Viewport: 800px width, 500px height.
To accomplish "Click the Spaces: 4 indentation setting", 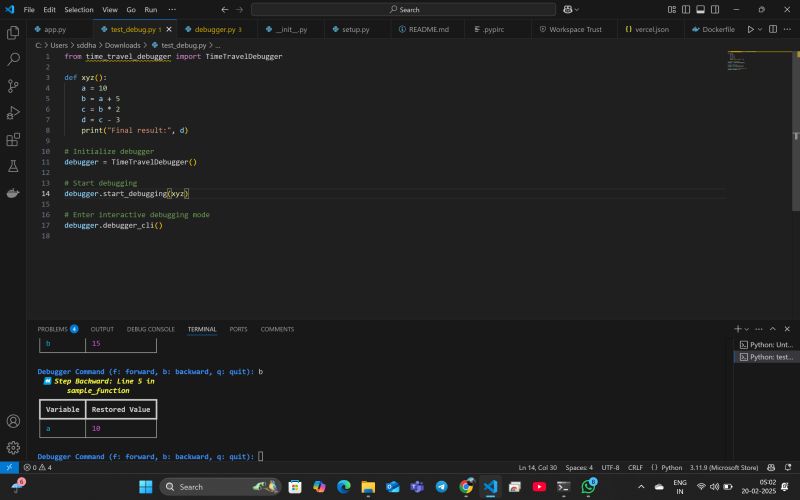I will [578, 467].
